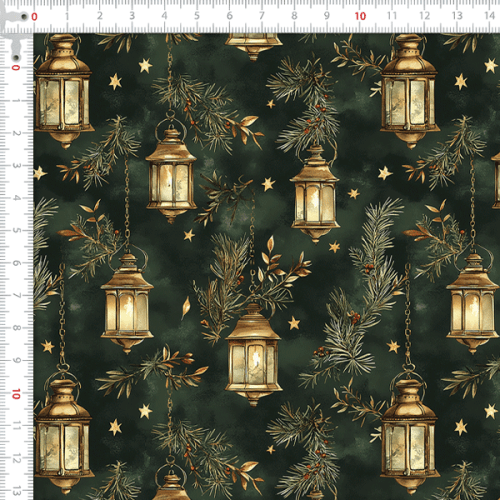Select the single falling golden leaf

tap(186, 308)
